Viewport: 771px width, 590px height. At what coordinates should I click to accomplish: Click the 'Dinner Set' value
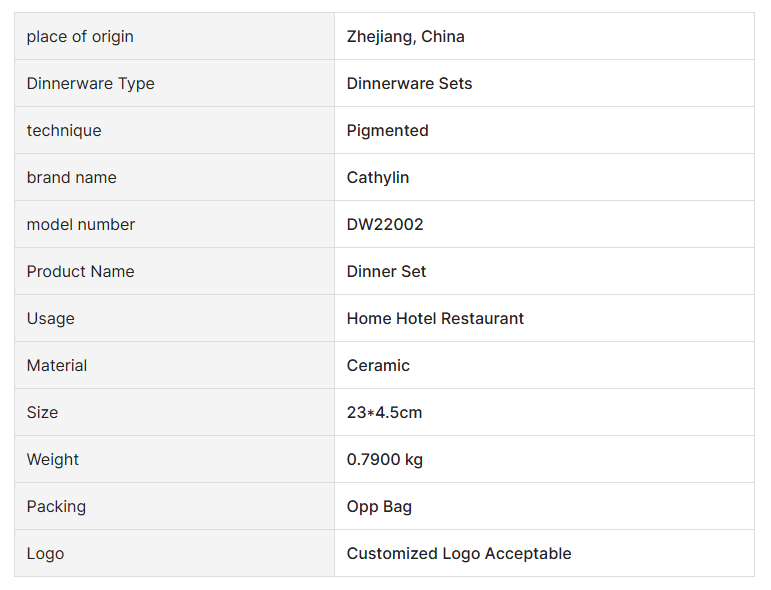(x=386, y=272)
